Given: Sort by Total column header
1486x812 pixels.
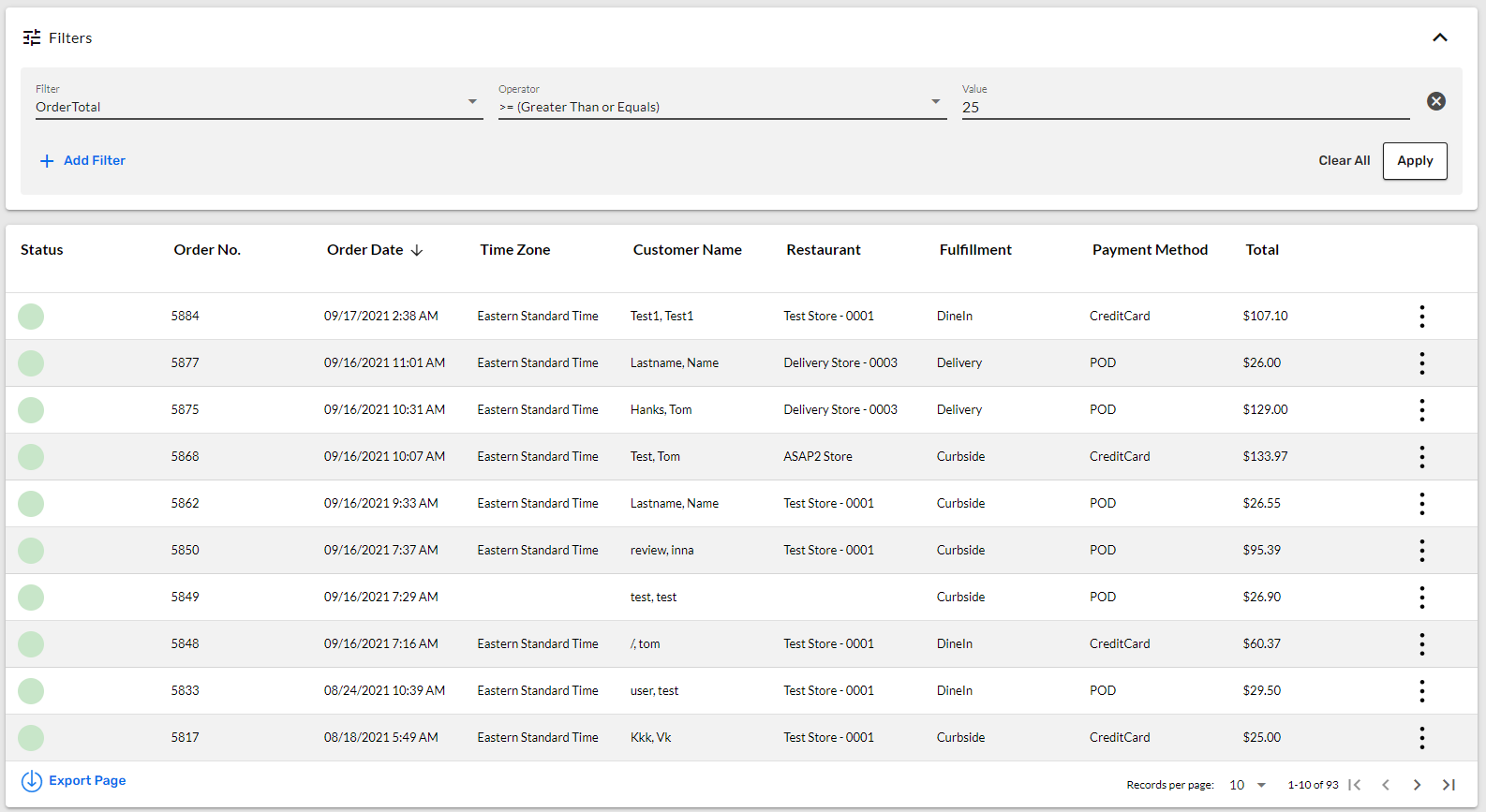Looking at the screenshot, I should pyautogui.click(x=1262, y=250).
